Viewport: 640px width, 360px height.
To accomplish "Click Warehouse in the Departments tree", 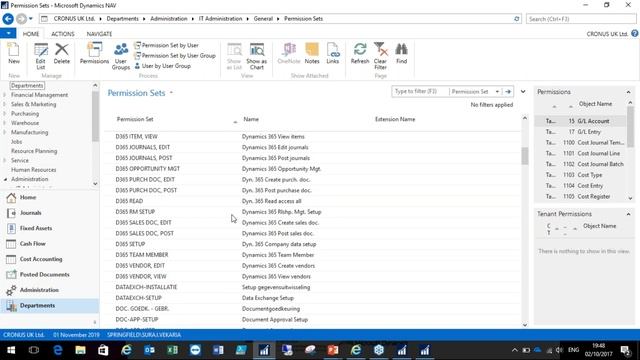I will pyautogui.click(x=25, y=123).
